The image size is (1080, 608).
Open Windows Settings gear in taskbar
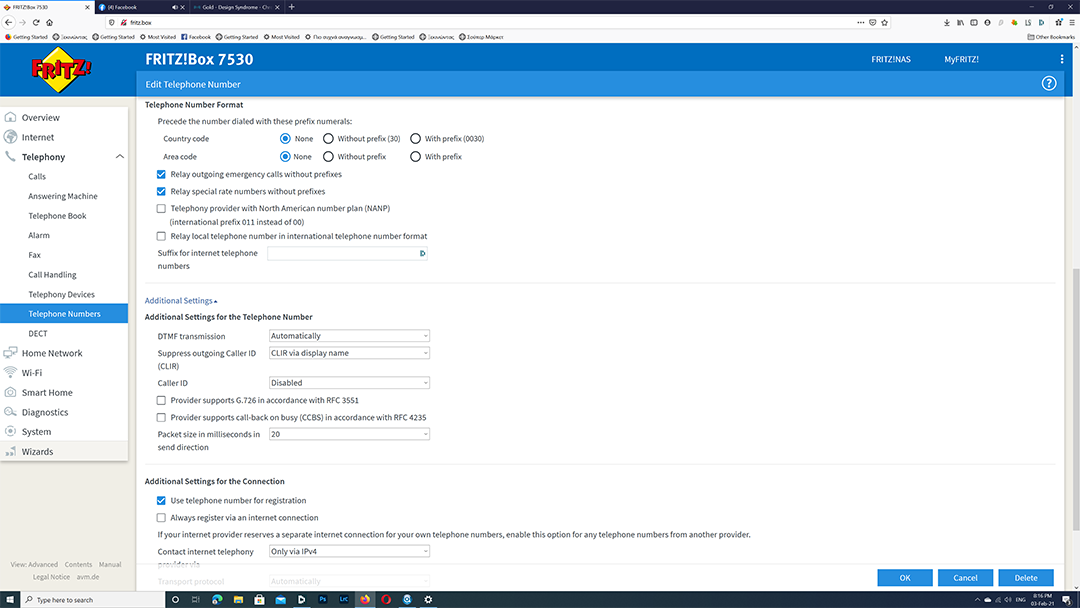[x=428, y=599]
